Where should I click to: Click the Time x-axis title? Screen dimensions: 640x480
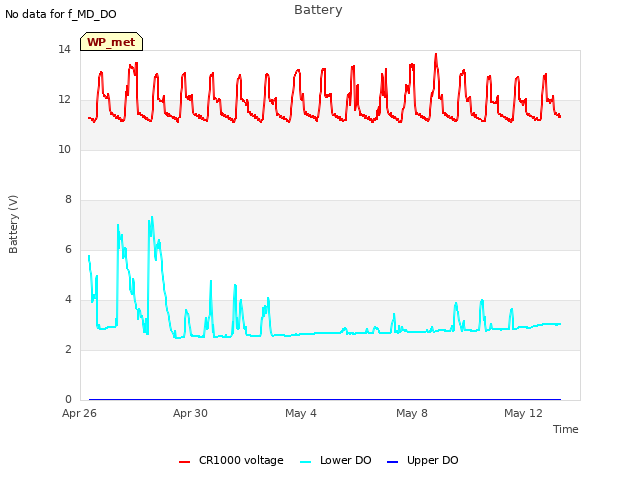coord(565,429)
